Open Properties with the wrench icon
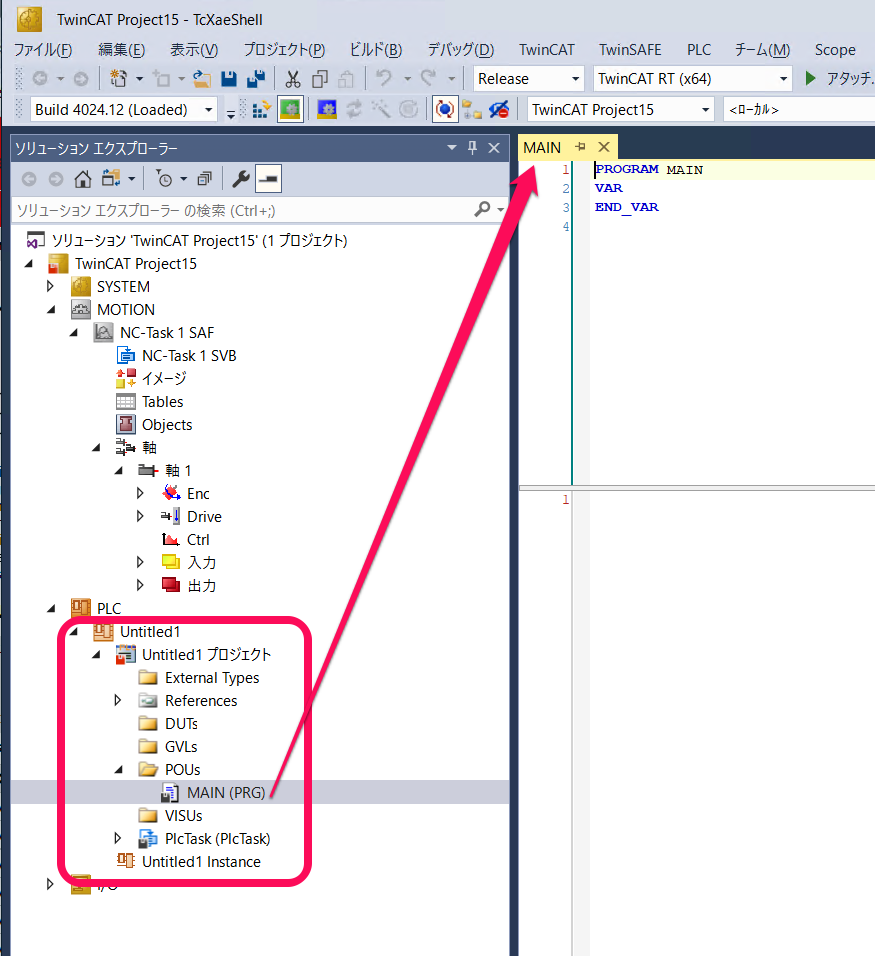The image size is (875, 956). click(241, 179)
